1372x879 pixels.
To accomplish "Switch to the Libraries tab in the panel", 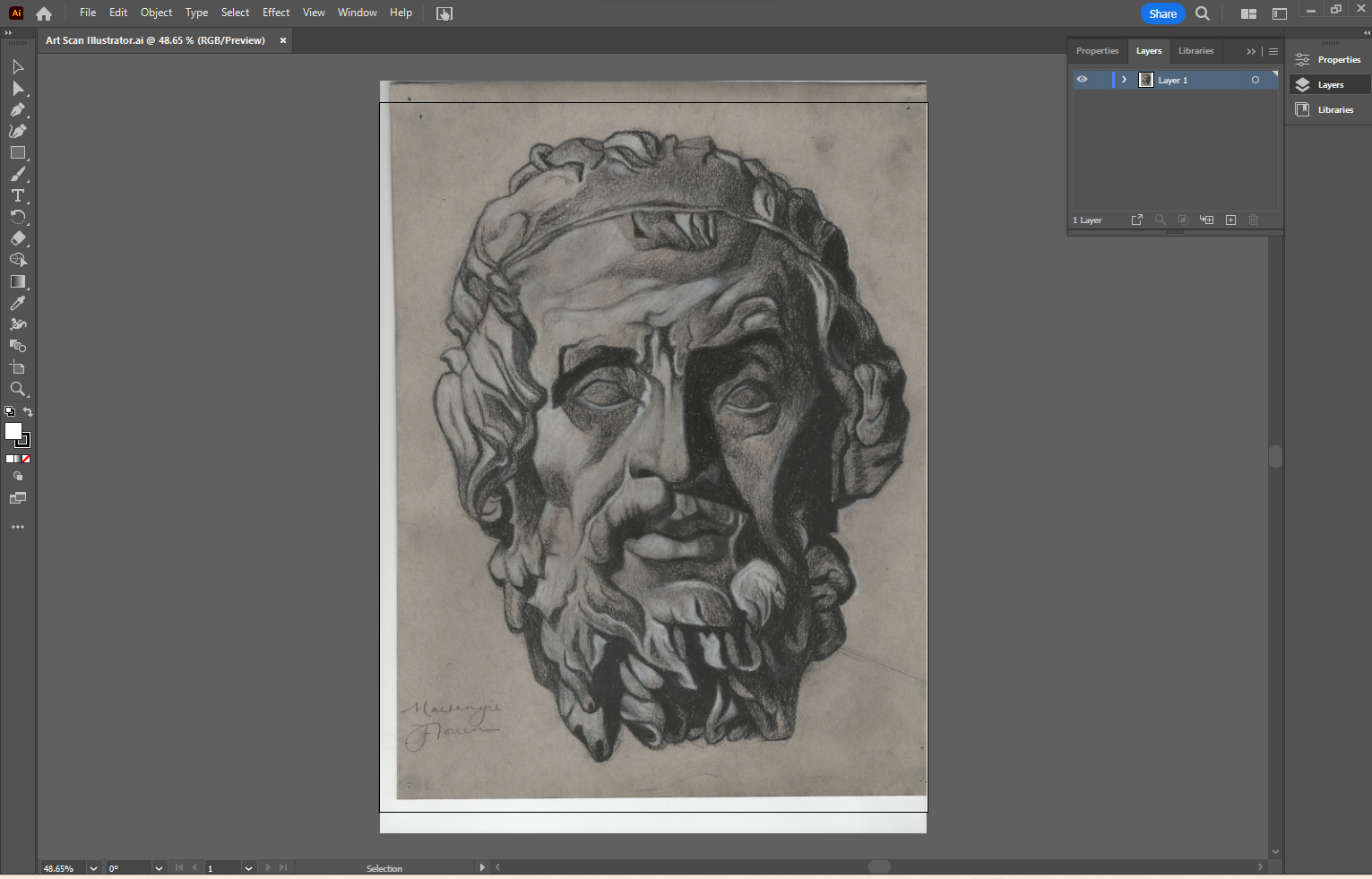I will 1195,51.
